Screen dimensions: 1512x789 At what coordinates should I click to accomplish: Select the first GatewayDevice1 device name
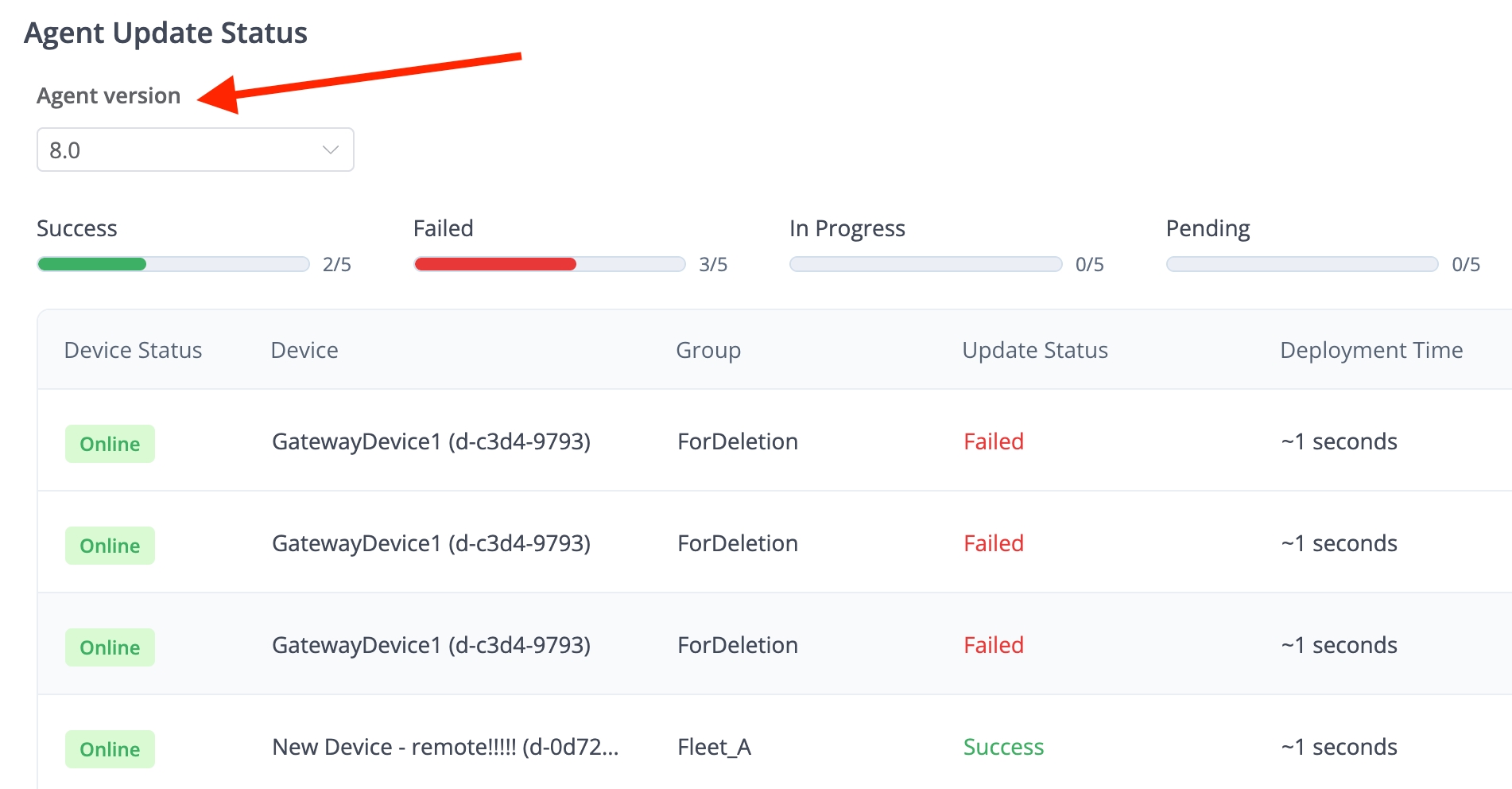(431, 441)
